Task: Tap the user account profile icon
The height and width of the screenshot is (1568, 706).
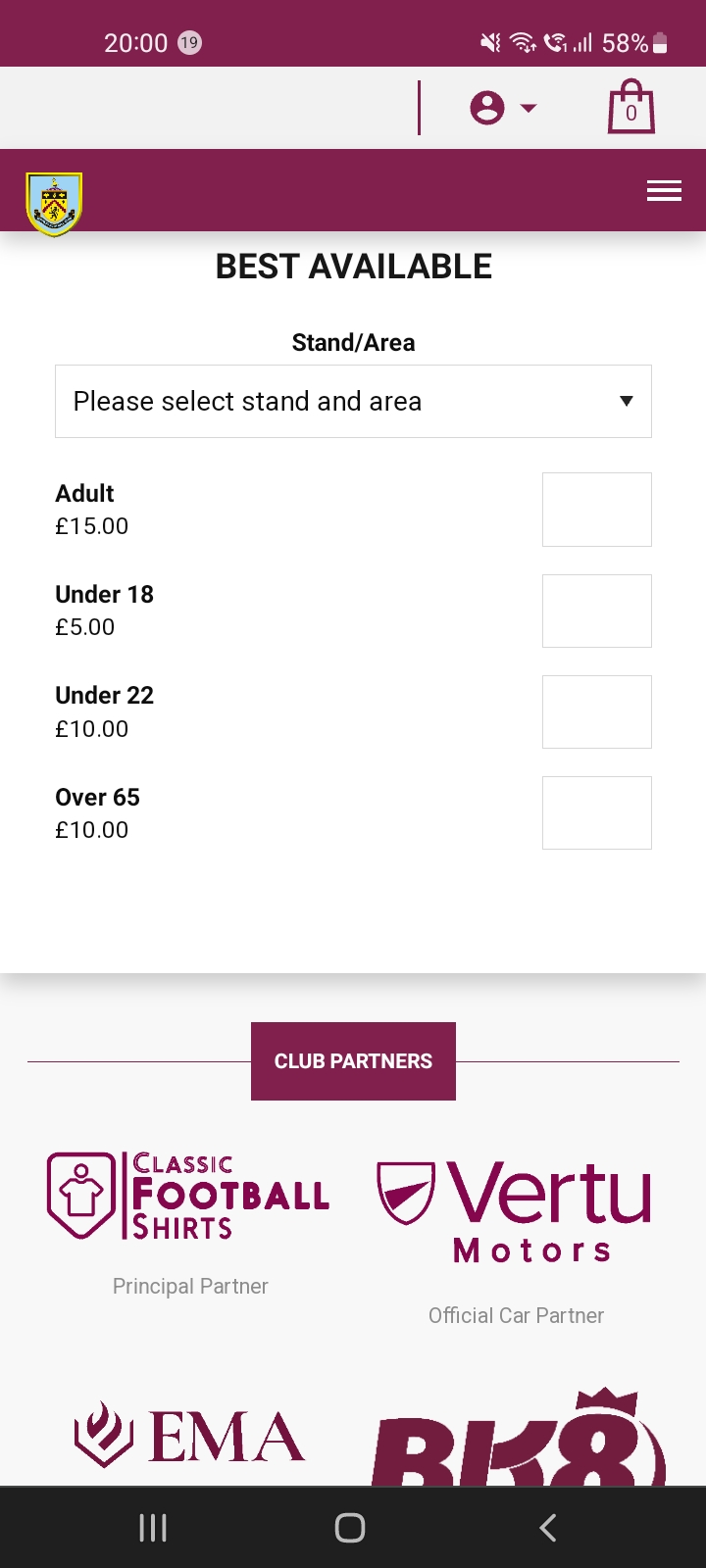Action: [x=486, y=108]
